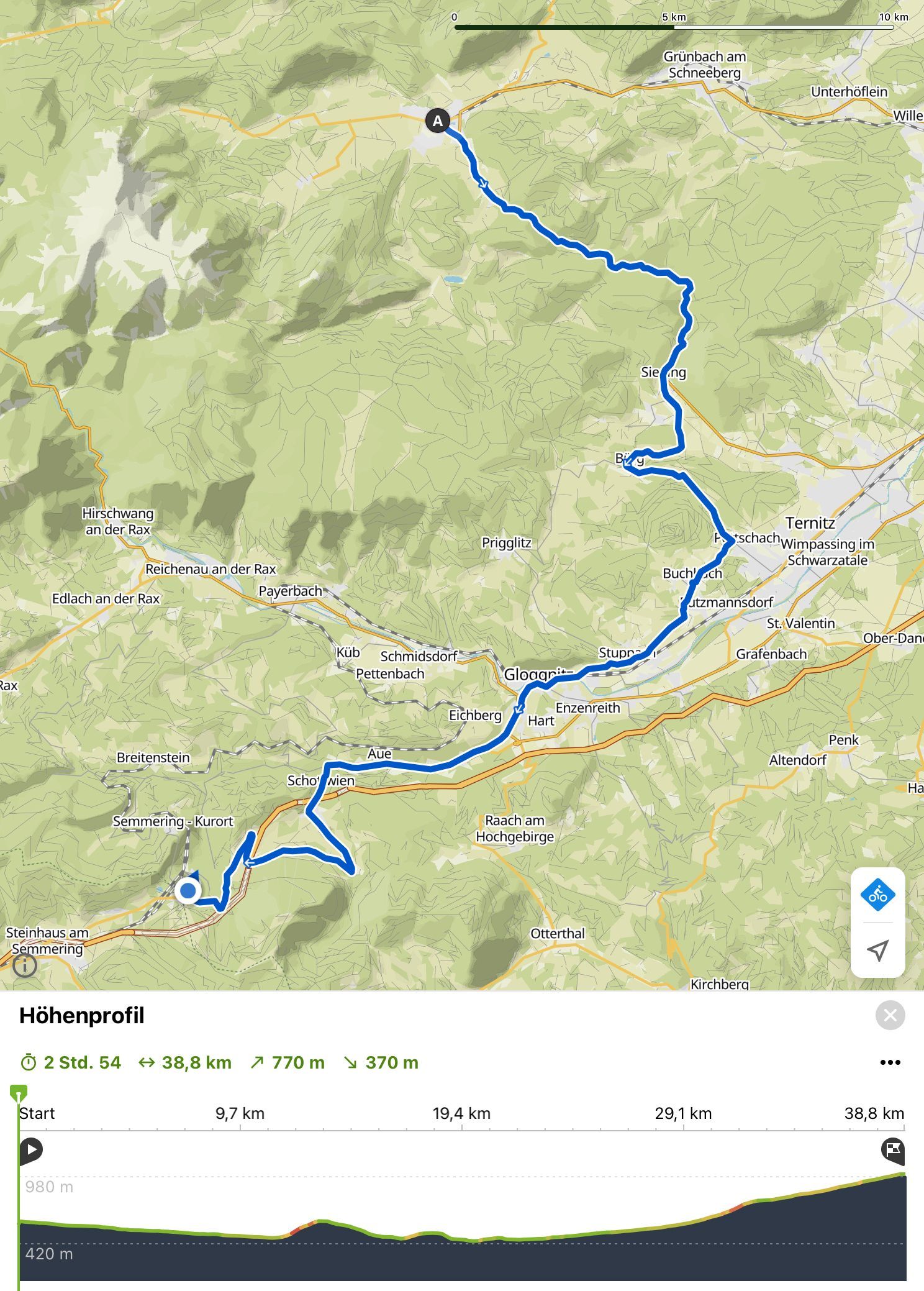Tap the 770 m ascent stat
Screen dimensions: 924x1291
(288, 1062)
